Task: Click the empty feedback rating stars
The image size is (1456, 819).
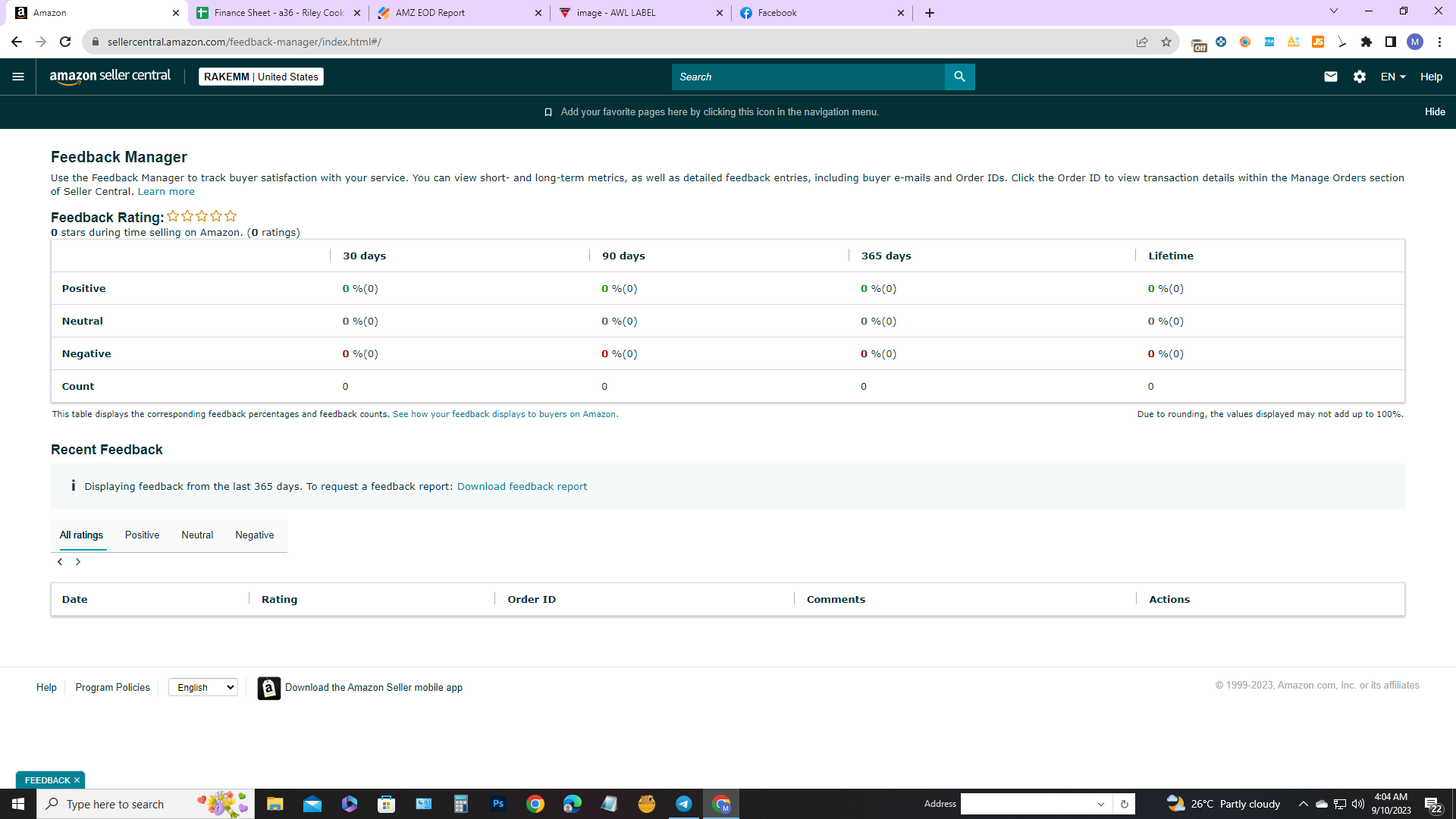Action: (x=202, y=216)
